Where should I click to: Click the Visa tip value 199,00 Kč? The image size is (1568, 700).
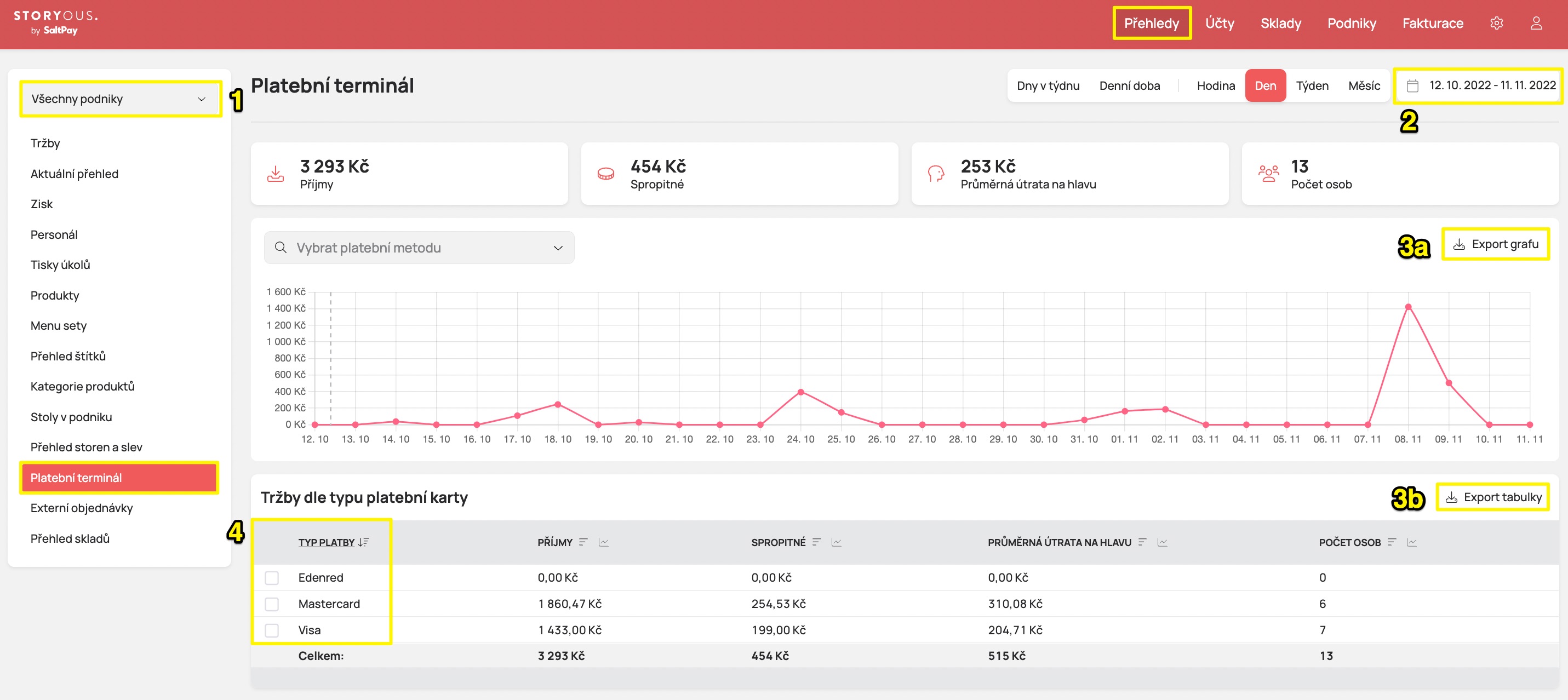point(778,630)
